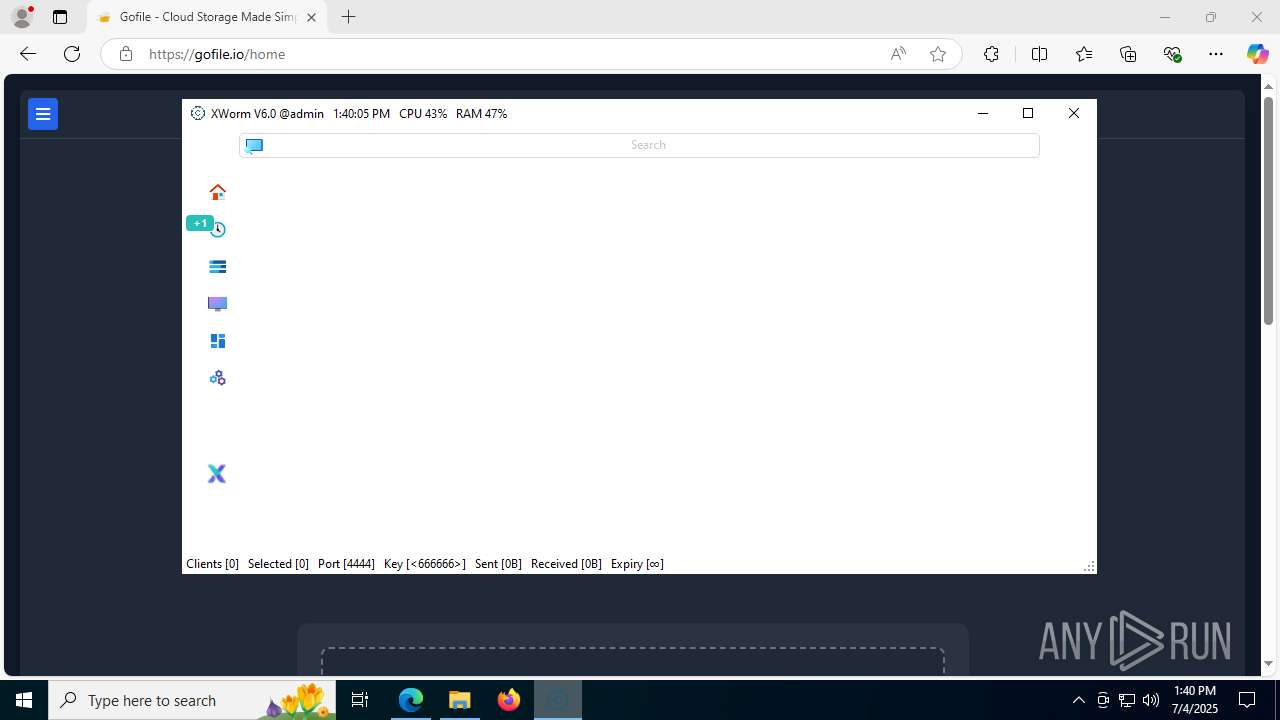Open the gears settings sidebar icon
Image resolution: width=1280 pixels, height=720 pixels.
217,378
